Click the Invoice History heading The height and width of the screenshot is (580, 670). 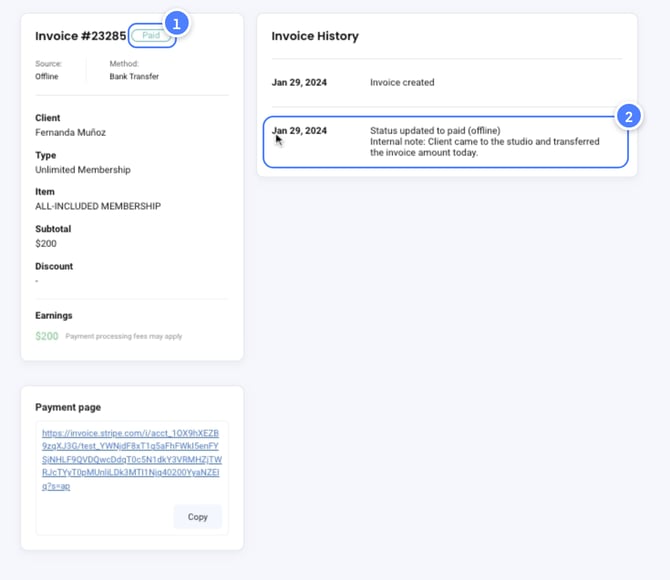click(315, 36)
